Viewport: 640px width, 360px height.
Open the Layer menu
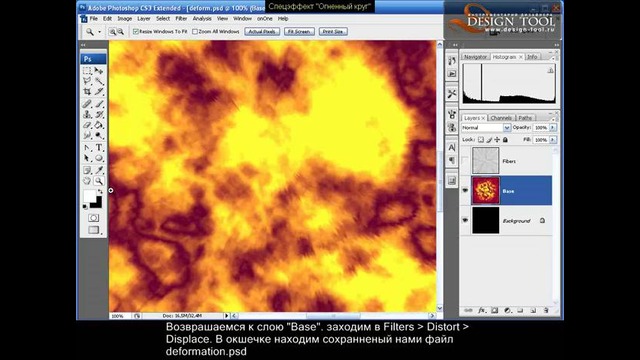coord(144,19)
